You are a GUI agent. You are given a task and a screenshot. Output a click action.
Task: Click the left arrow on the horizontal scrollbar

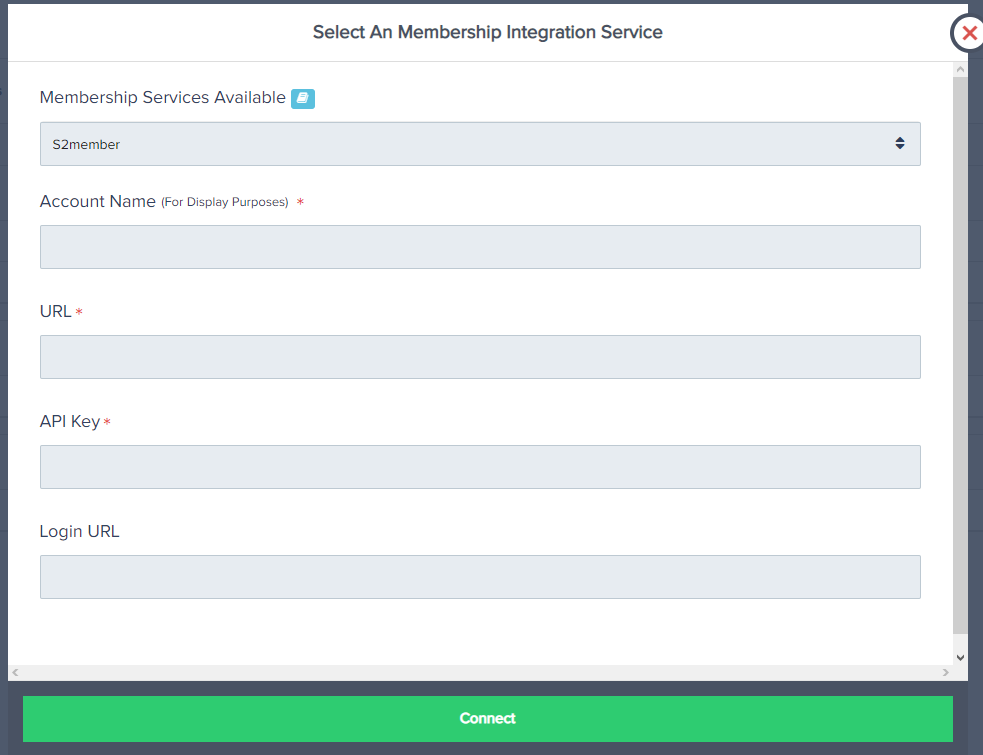[x=15, y=673]
